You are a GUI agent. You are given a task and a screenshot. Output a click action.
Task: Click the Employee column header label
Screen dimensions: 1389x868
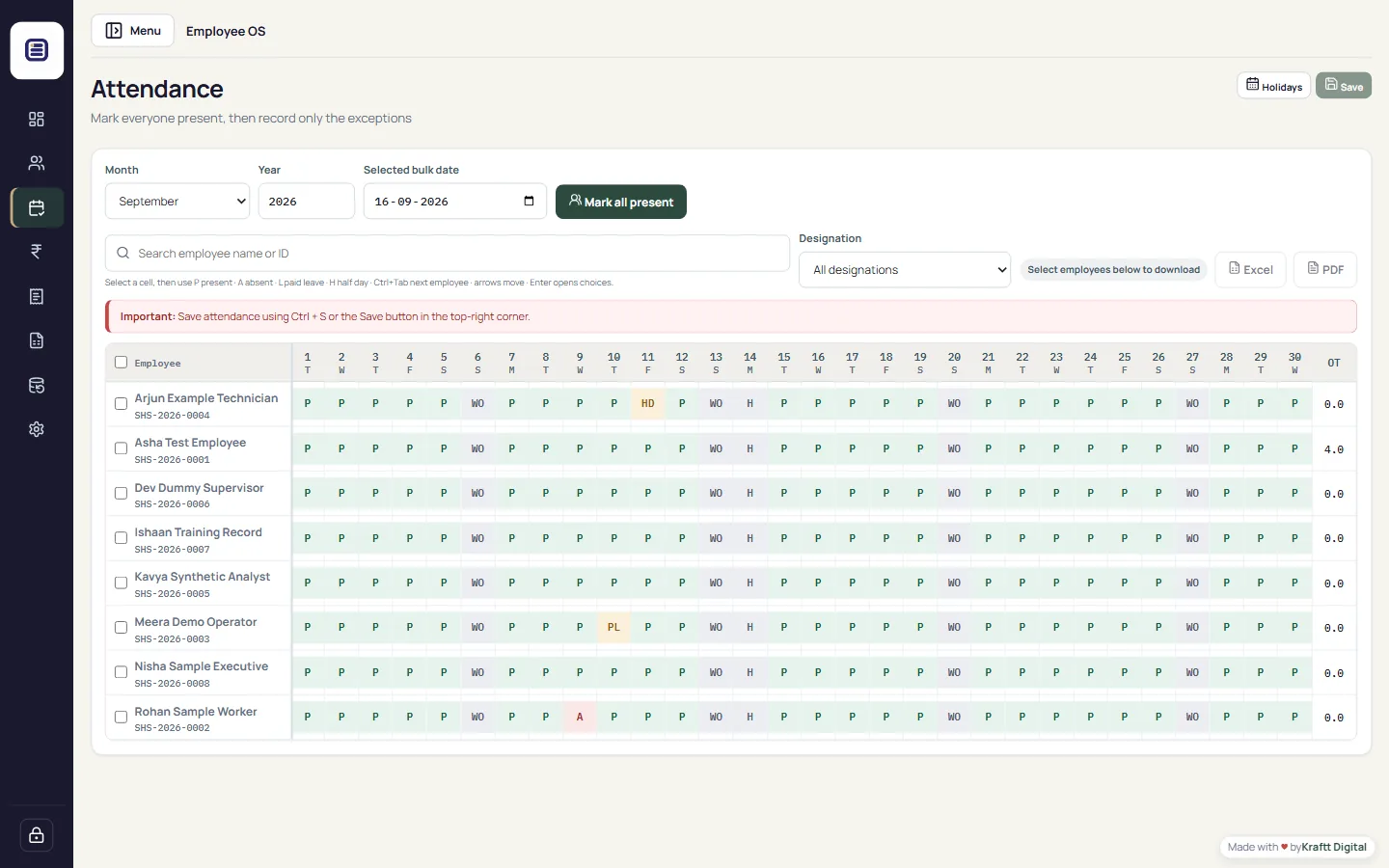pos(158,364)
